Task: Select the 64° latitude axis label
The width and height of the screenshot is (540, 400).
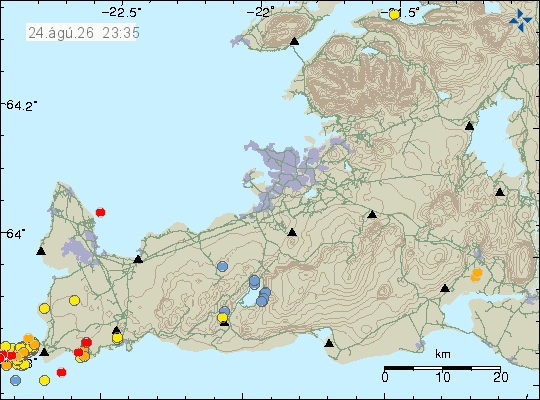Action: (15, 234)
